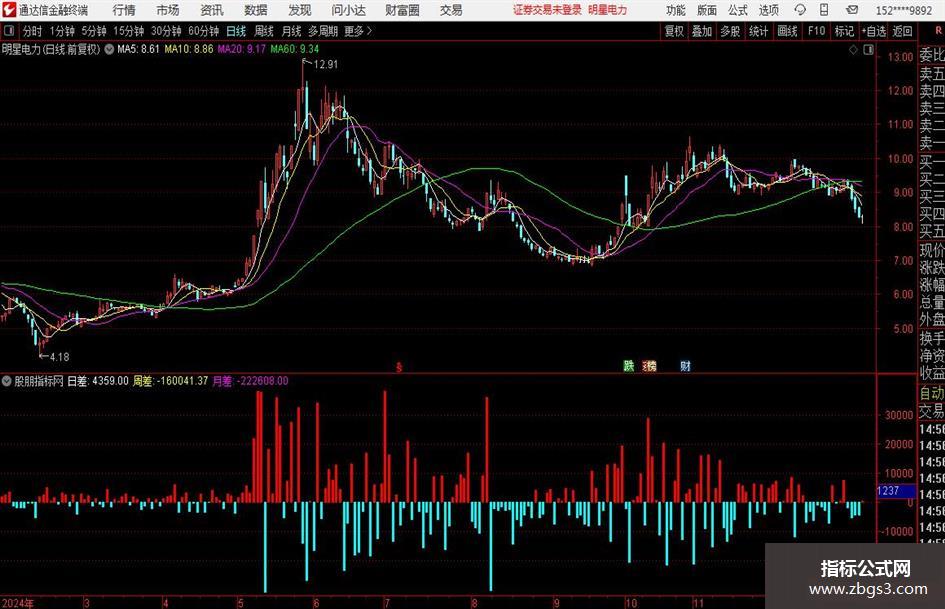
Task: Click the MA20: 9.17 indicator label
Action: click(x=242, y=49)
